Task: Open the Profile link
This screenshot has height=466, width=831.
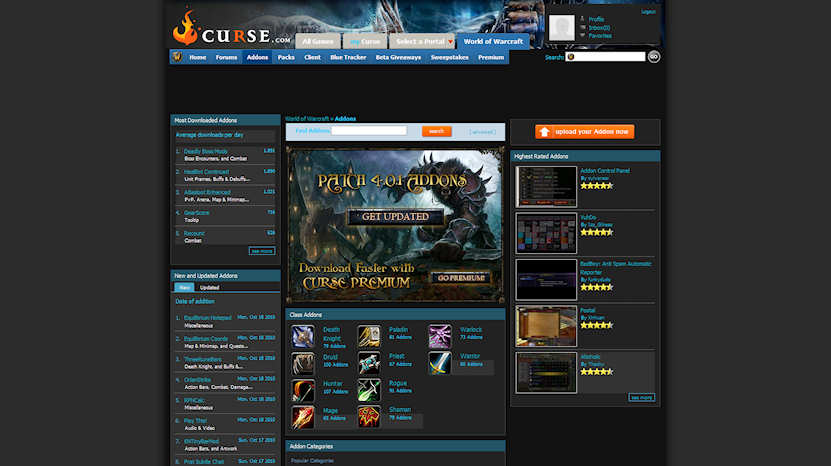Action: tap(596, 19)
